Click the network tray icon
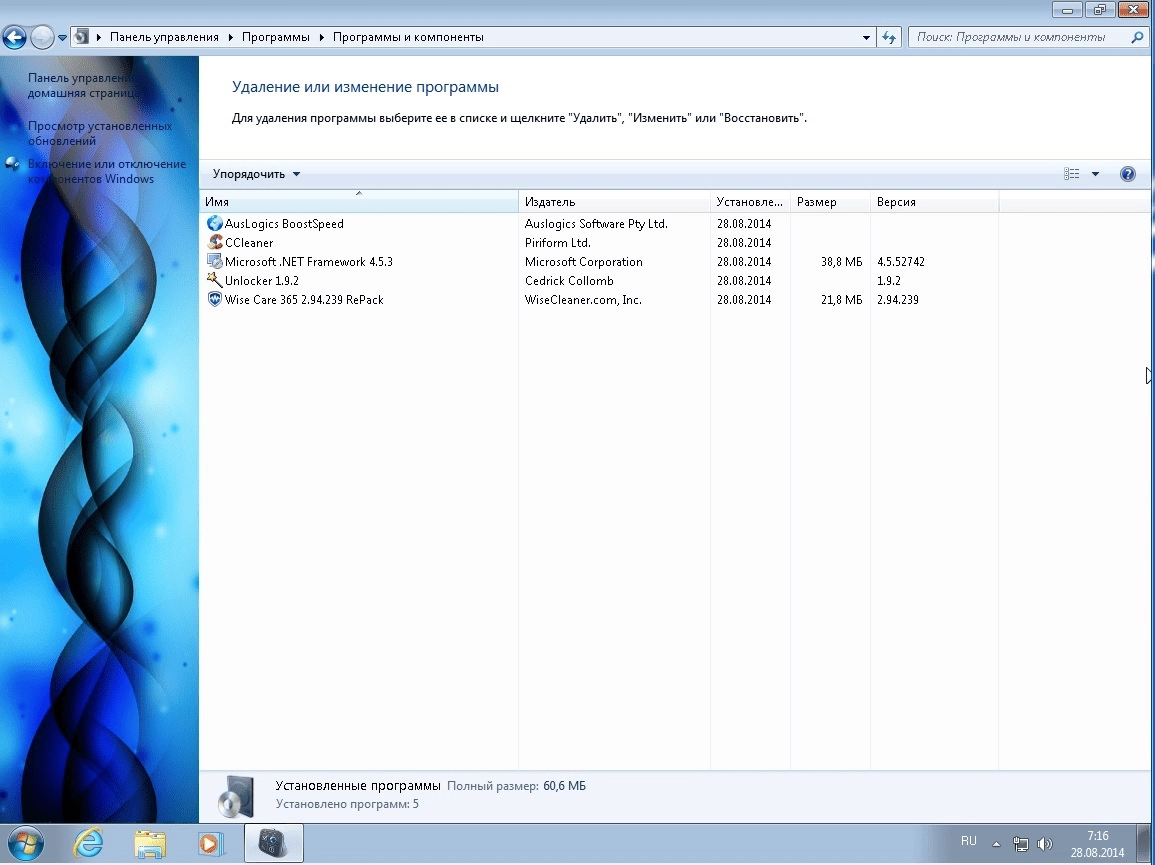 click(x=1020, y=844)
